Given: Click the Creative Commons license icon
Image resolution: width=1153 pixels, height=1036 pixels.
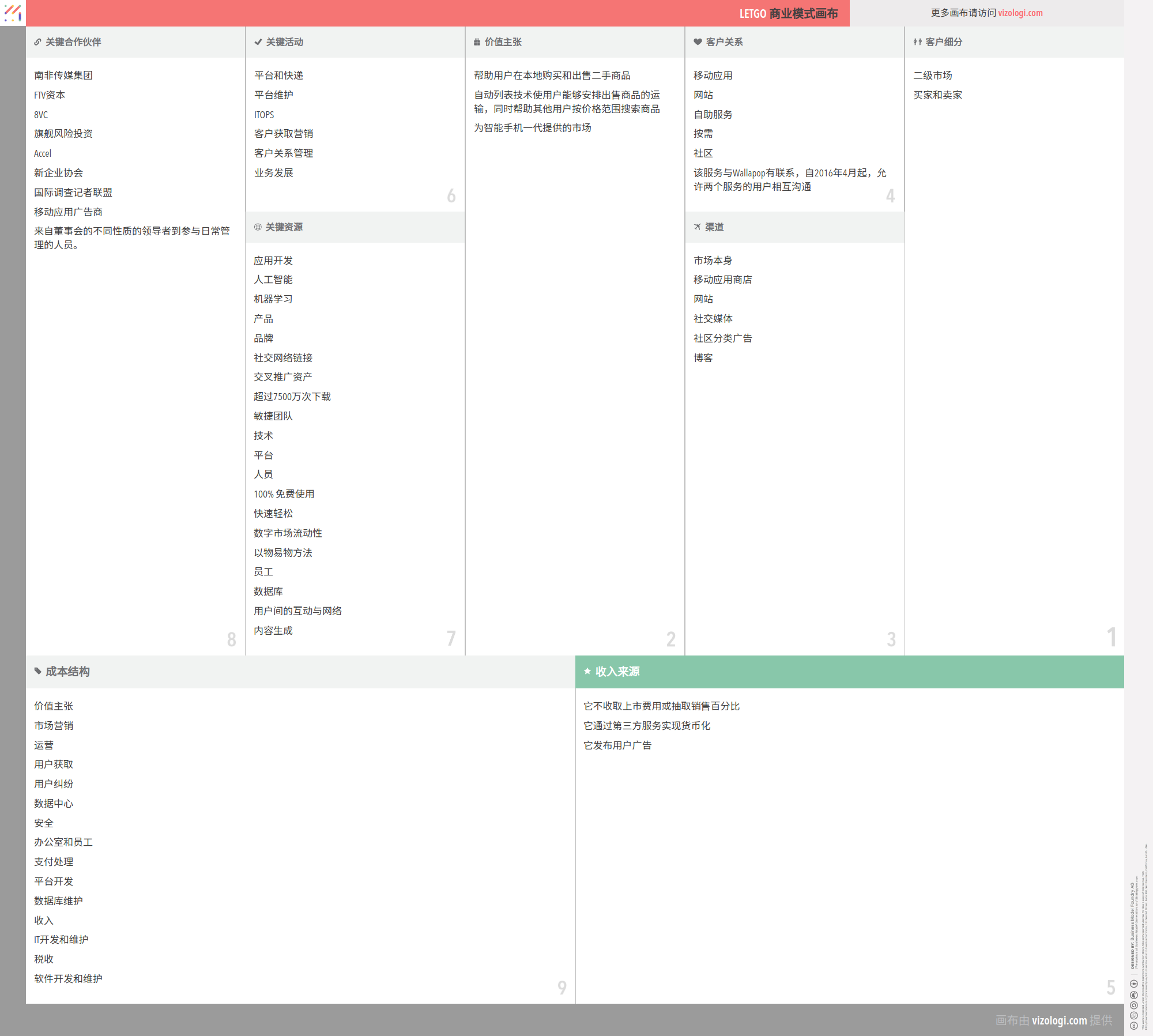Looking at the screenshot, I should [x=1133, y=1025].
